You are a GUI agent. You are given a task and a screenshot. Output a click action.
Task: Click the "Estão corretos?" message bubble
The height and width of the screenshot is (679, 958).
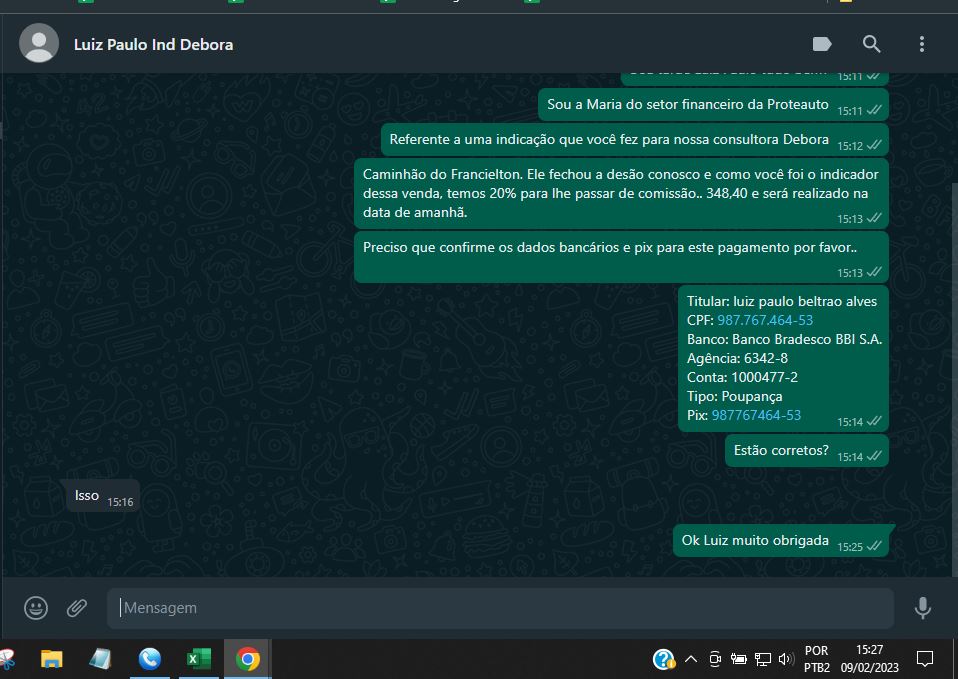click(781, 450)
